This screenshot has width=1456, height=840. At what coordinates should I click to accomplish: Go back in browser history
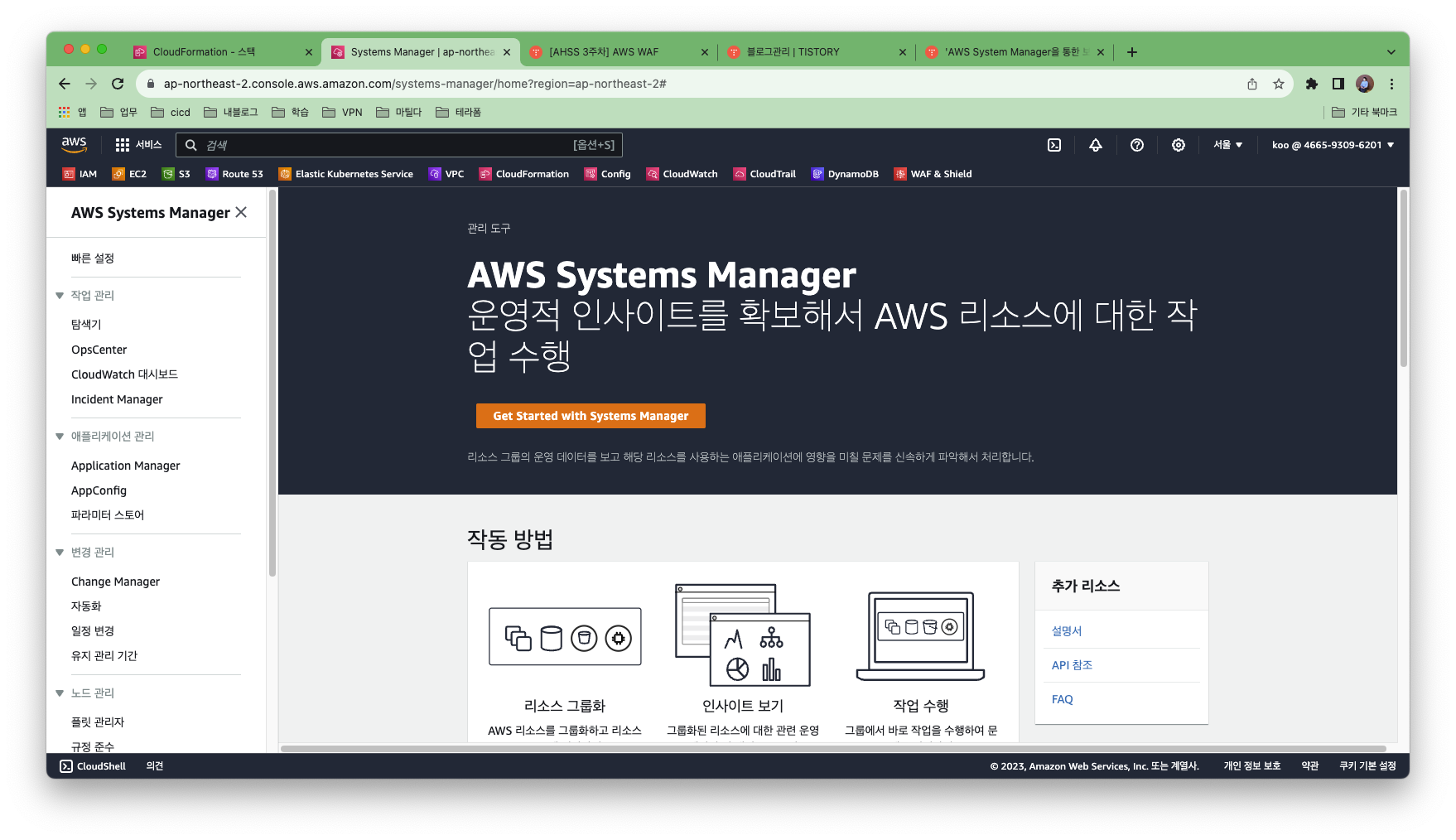pyautogui.click(x=65, y=84)
